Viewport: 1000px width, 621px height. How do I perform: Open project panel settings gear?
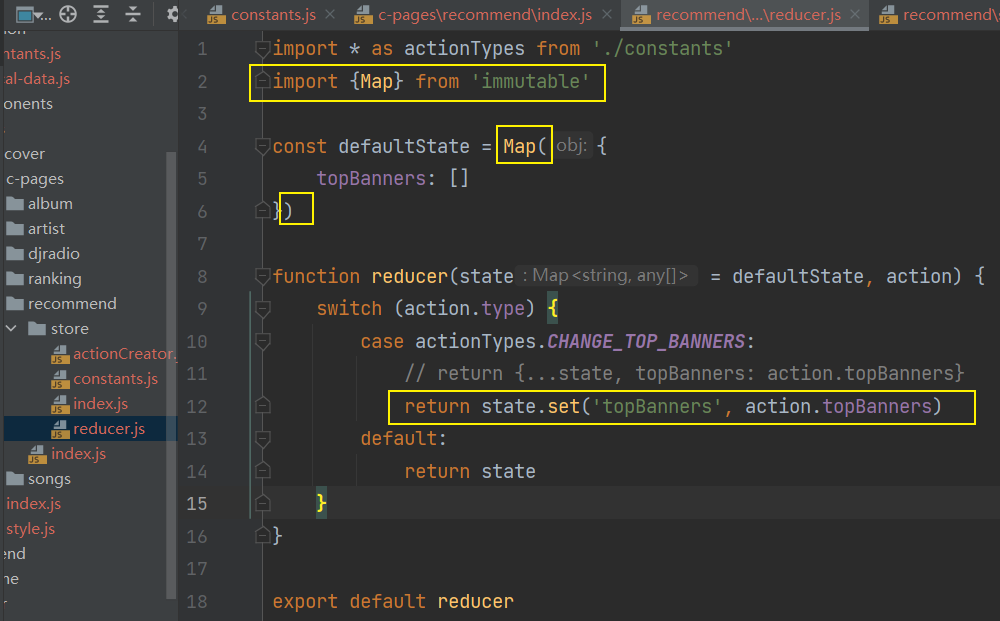coord(172,14)
